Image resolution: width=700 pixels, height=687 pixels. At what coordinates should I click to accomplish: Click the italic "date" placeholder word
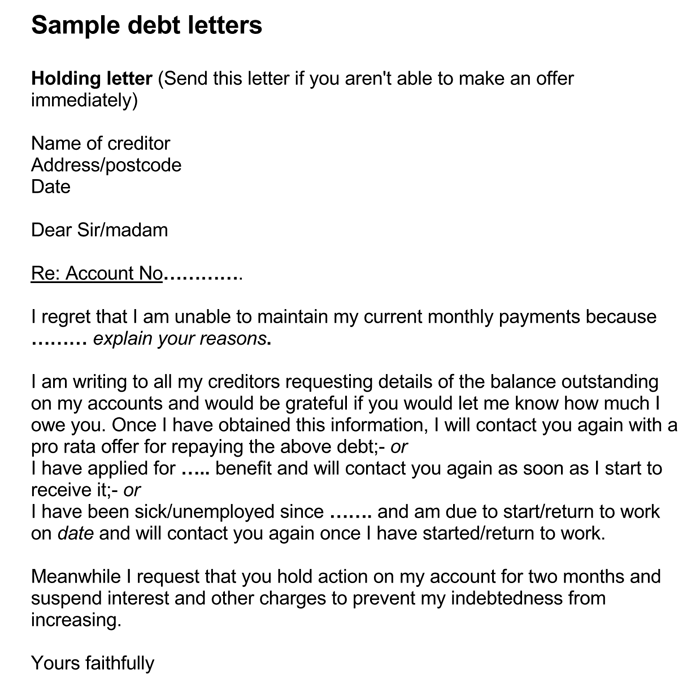75,534
